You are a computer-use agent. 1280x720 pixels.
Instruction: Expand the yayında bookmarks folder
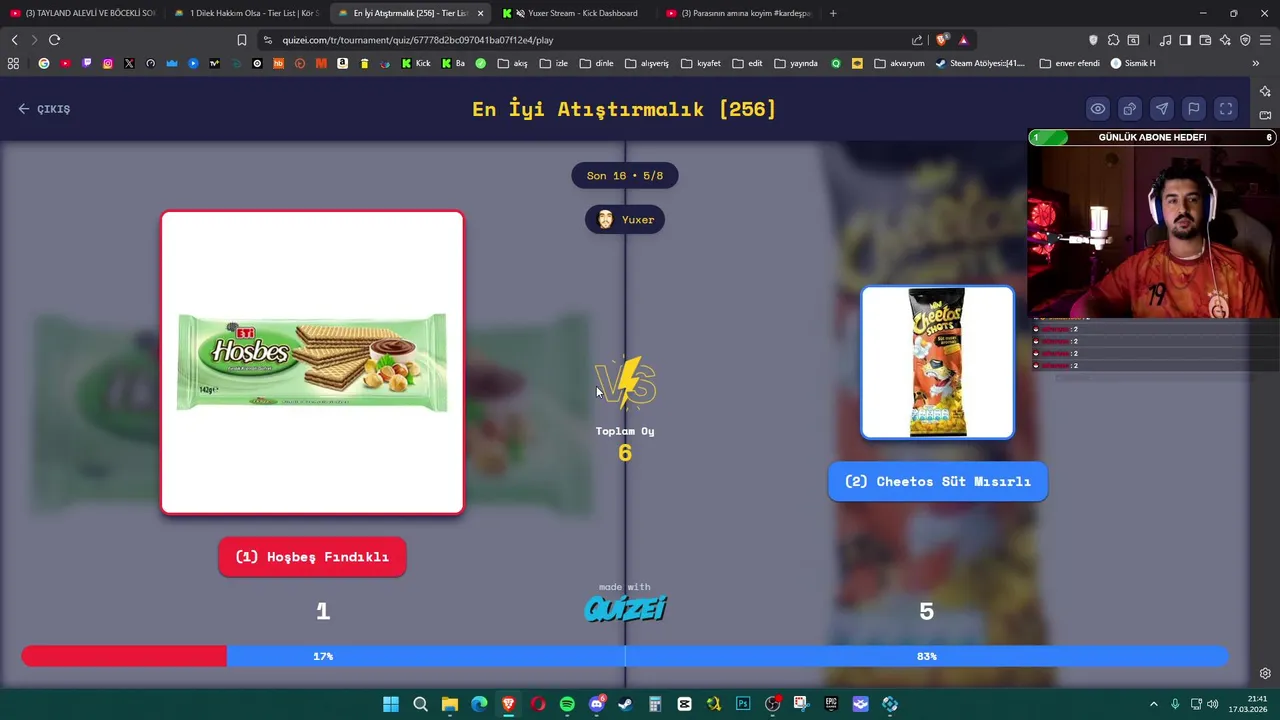[796, 63]
